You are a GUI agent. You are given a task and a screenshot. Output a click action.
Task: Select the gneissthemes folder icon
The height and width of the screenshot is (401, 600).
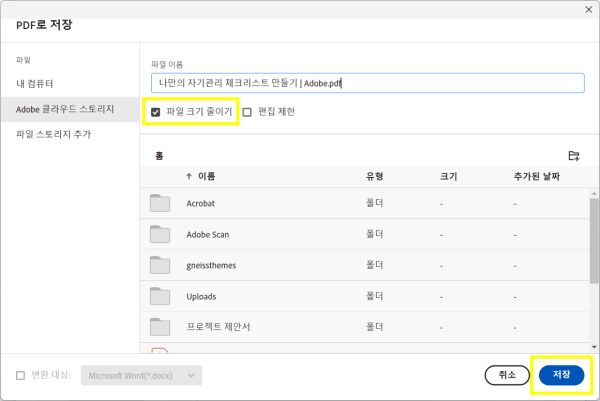160,265
